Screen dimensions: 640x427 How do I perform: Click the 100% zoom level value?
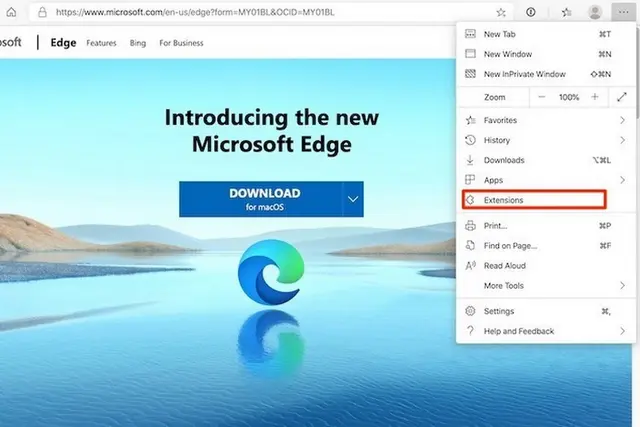[569, 97]
